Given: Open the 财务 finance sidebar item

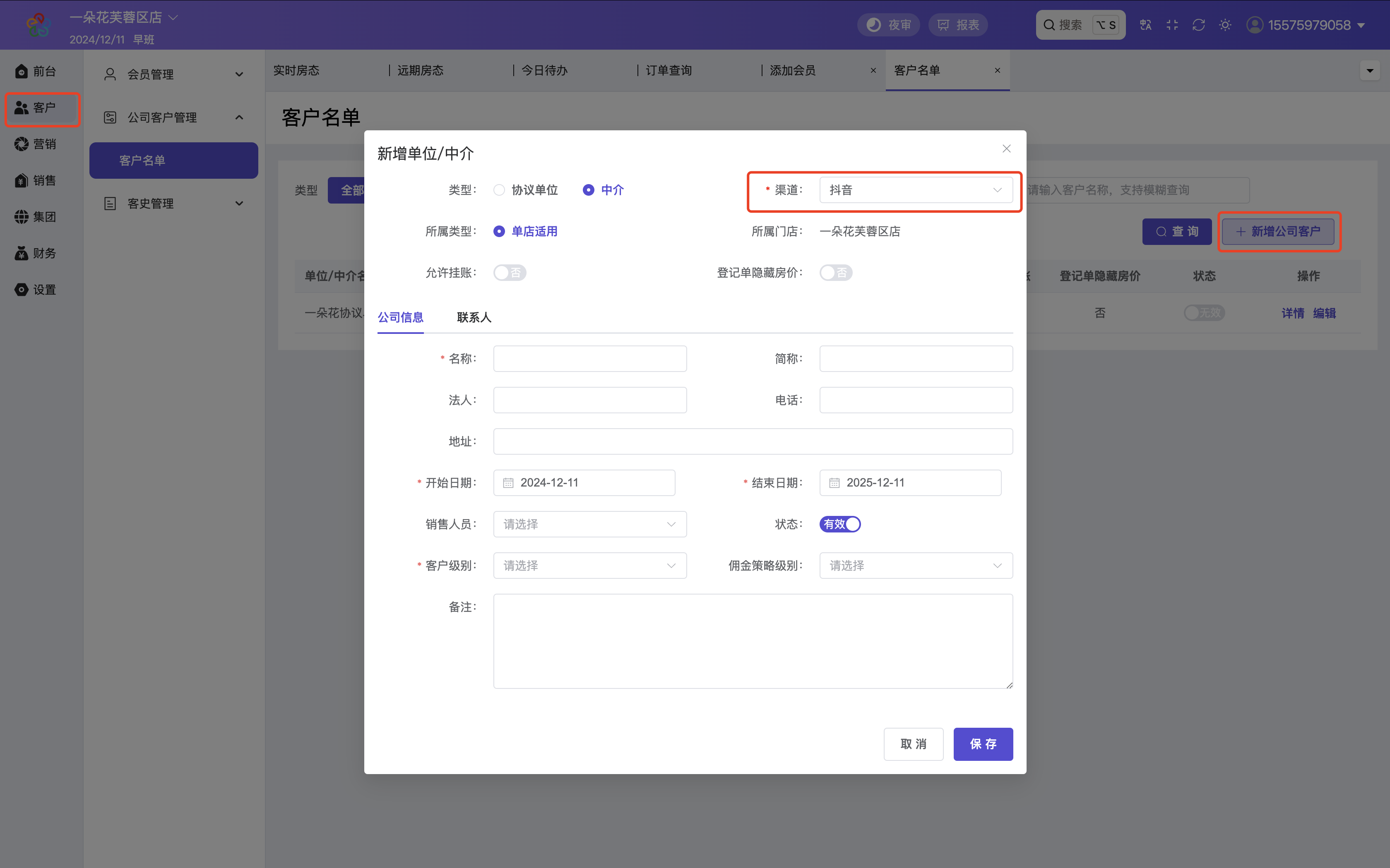Looking at the screenshot, I should (x=36, y=253).
